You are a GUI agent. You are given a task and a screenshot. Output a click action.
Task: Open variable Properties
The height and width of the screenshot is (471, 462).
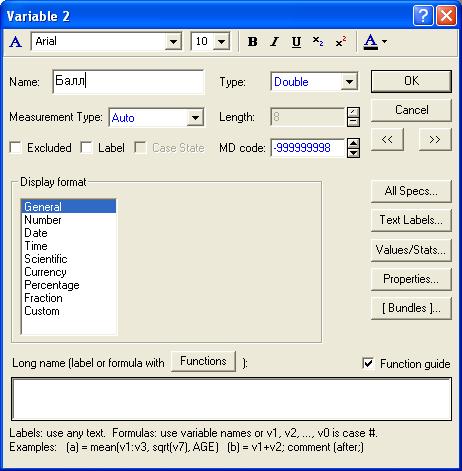click(411, 279)
